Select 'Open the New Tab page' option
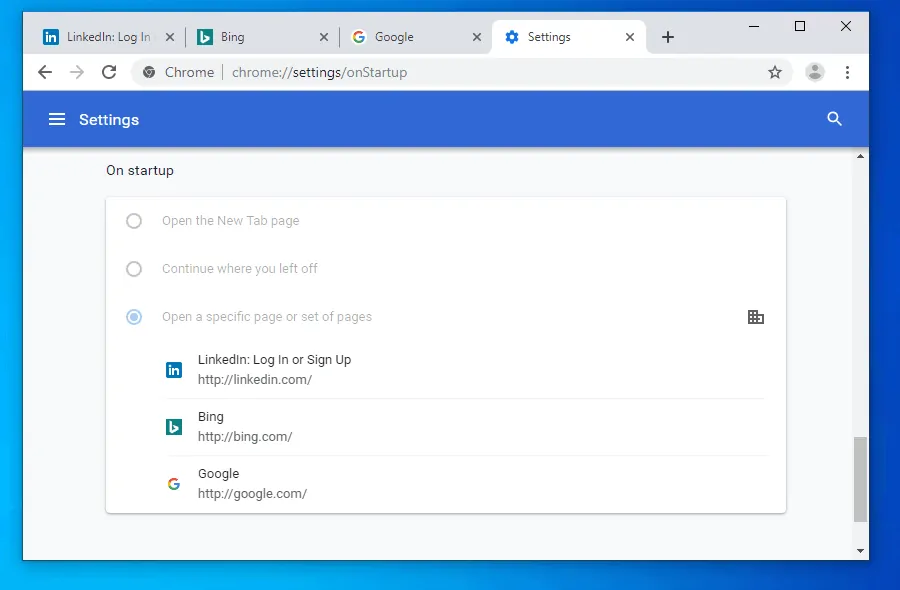The width and height of the screenshot is (900, 590). [x=134, y=221]
